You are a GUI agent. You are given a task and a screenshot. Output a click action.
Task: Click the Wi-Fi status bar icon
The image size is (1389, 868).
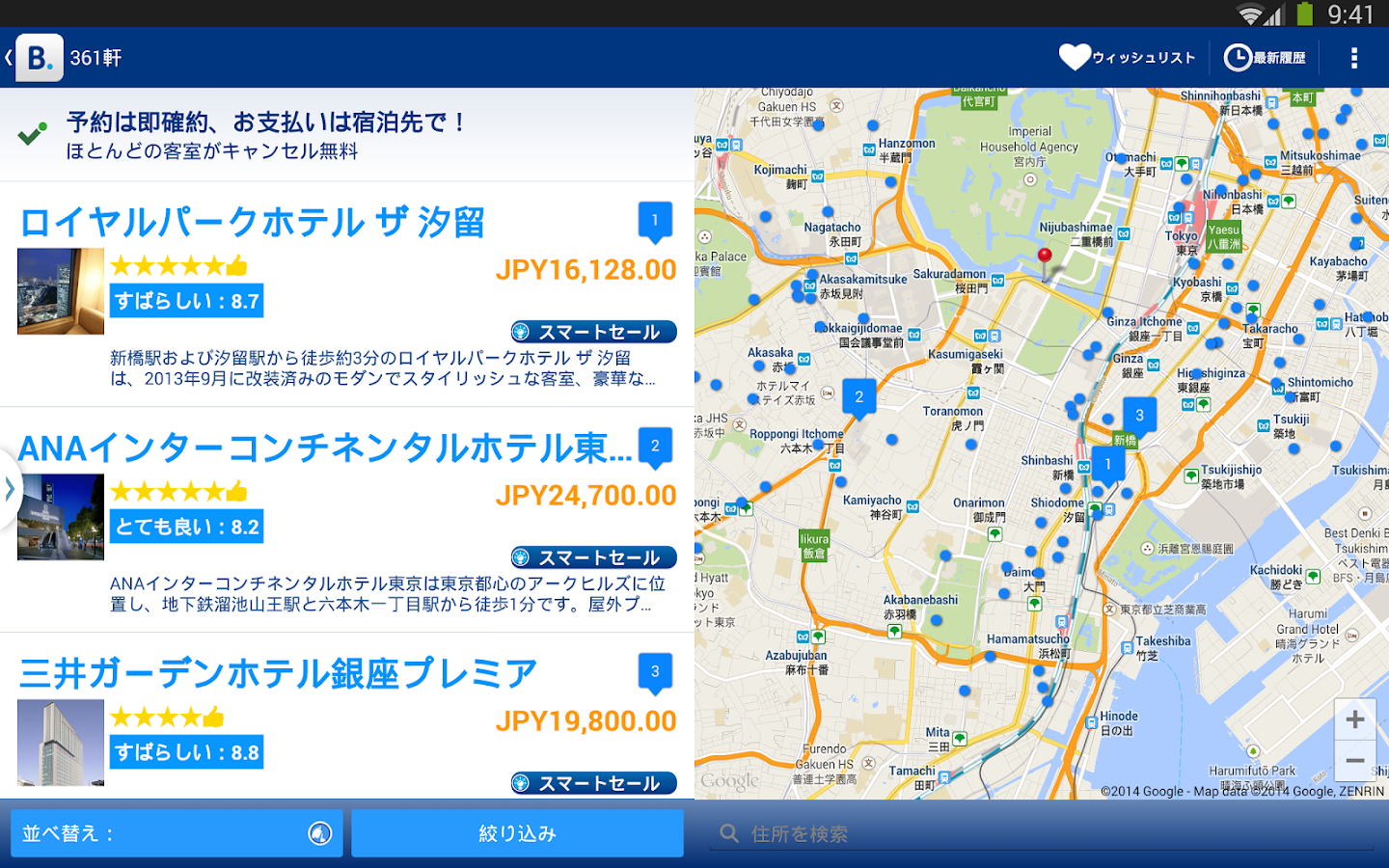tap(1251, 14)
